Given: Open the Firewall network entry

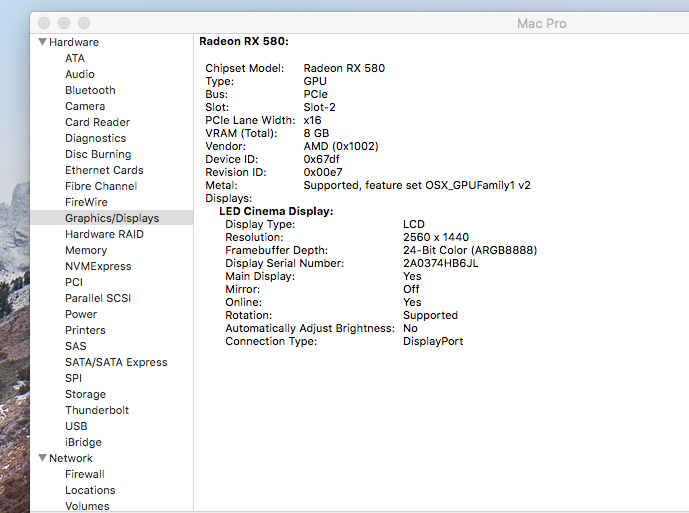Looking at the screenshot, I should (85, 474).
